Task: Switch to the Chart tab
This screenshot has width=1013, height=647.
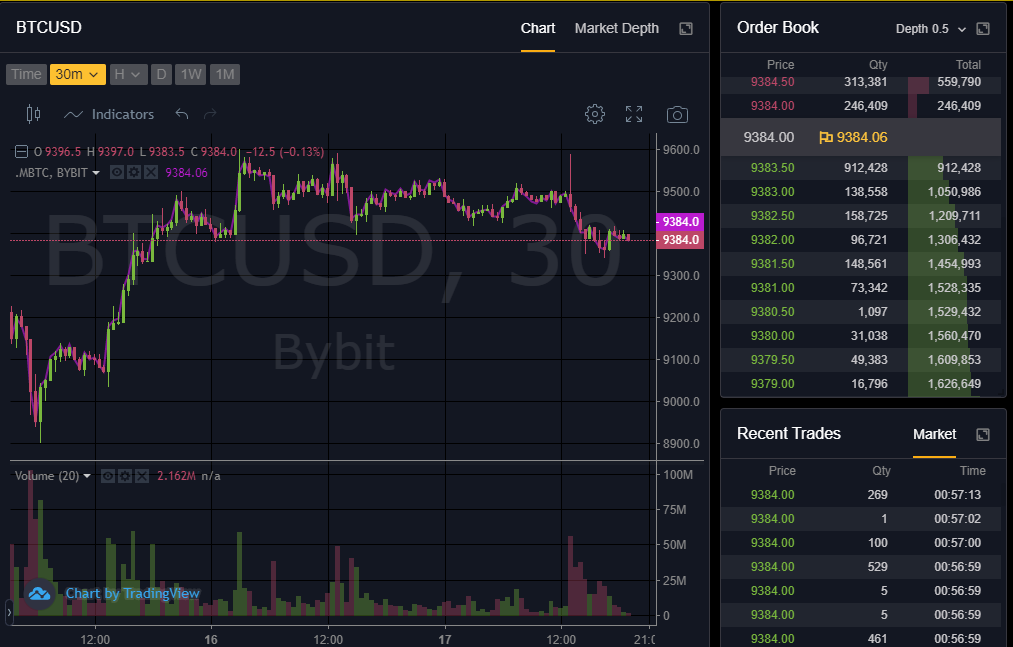Action: pos(538,28)
